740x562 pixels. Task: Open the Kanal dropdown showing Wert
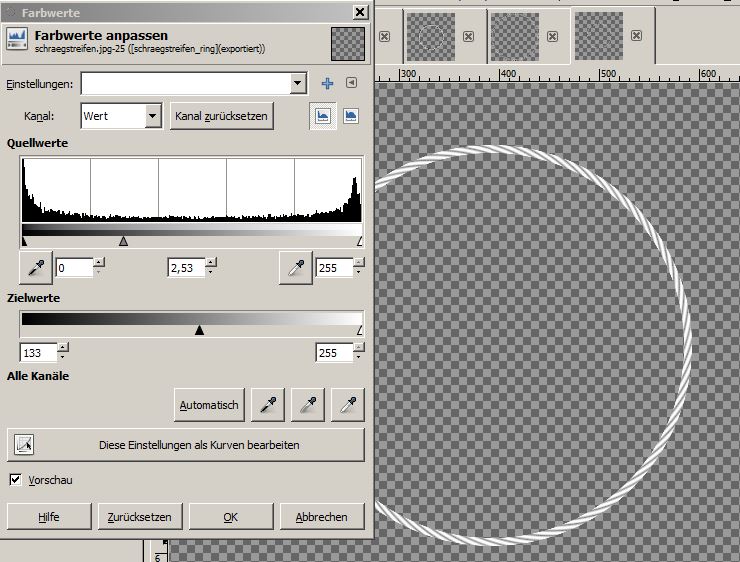click(152, 116)
